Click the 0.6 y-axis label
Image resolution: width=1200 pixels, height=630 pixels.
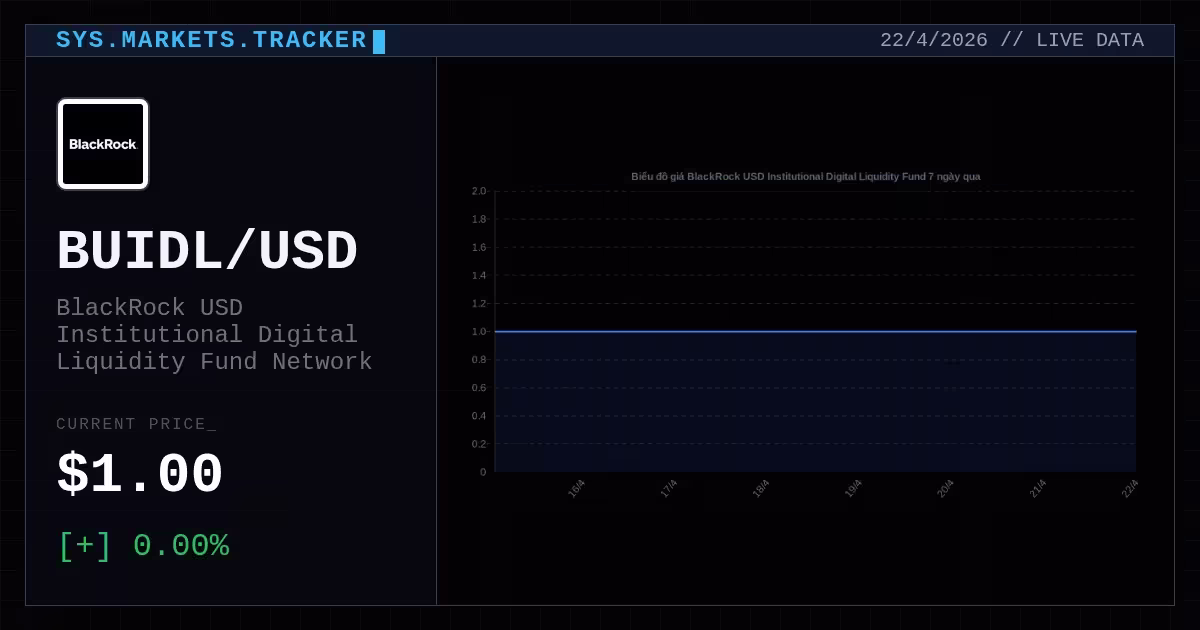coord(479,387)
